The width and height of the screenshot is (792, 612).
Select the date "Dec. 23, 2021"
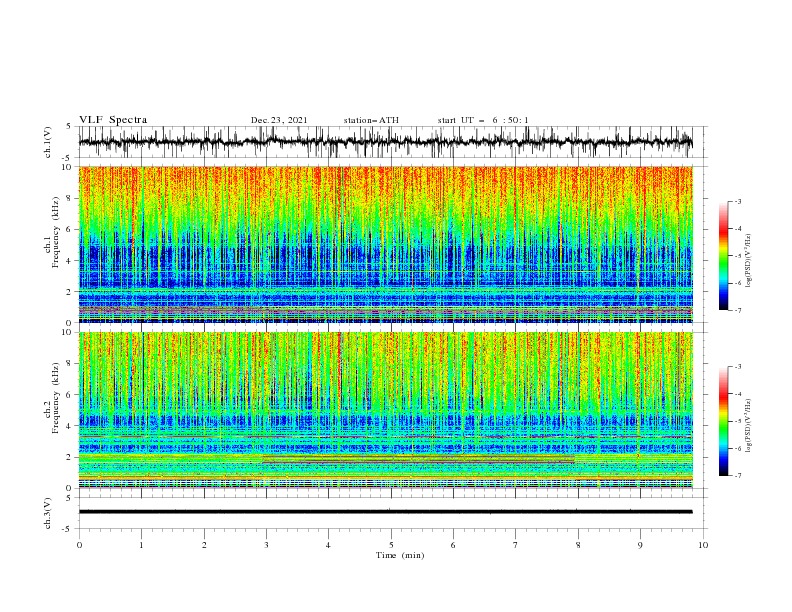[x=279, y=120]
